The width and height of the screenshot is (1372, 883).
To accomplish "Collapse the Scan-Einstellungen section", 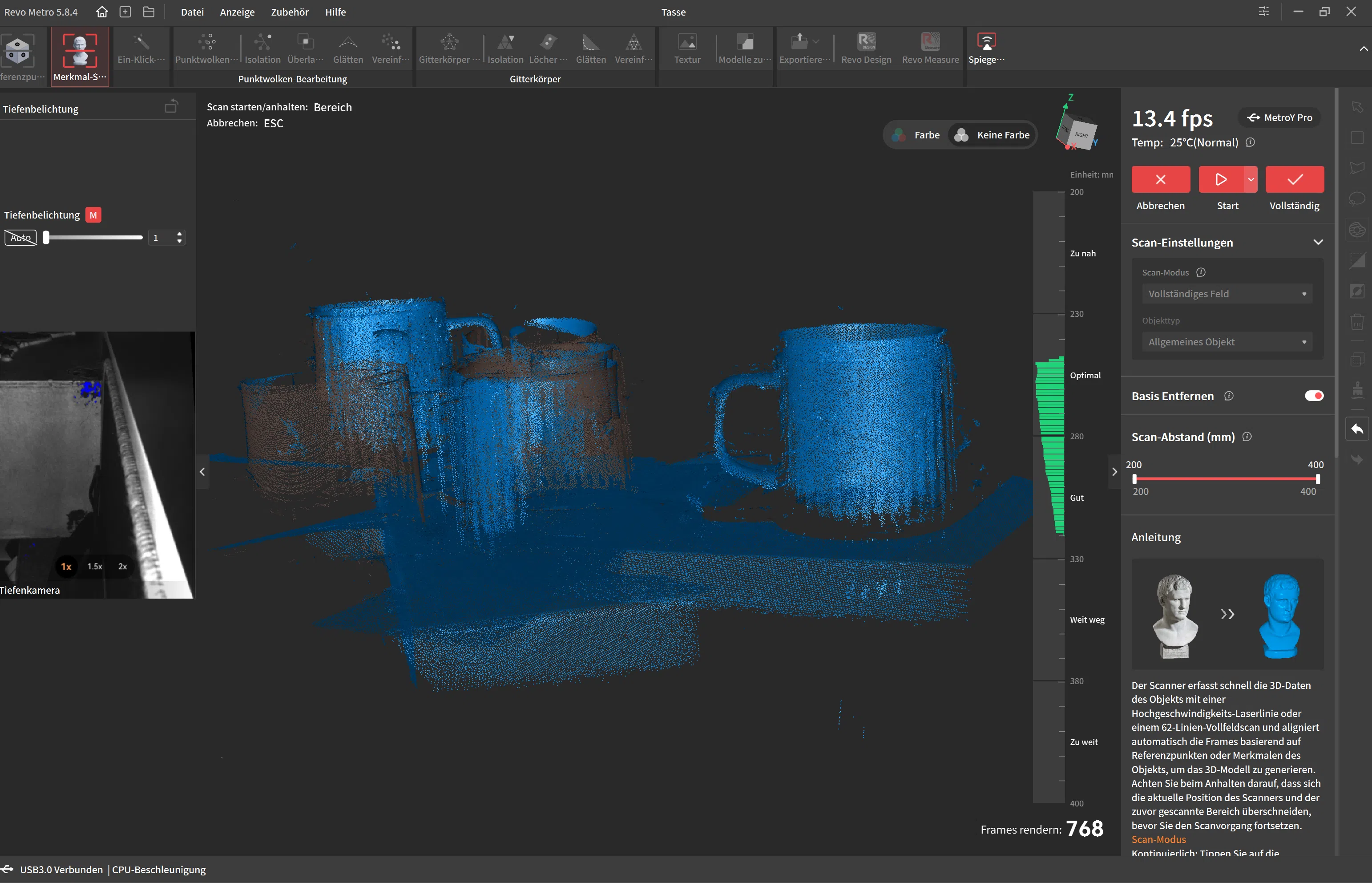I will click(x=1318, y=243).
